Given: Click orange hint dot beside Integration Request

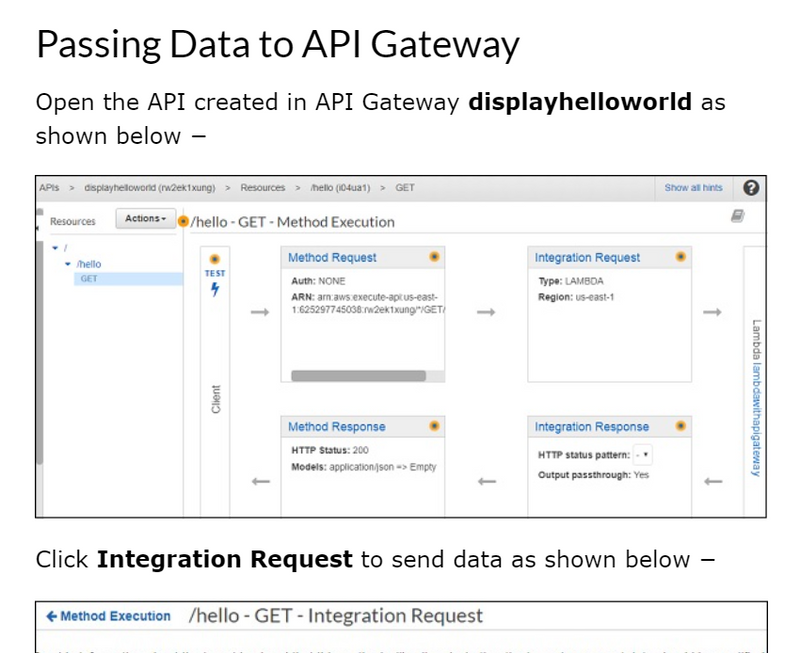Looking at the screenshot, I should 680,257.
